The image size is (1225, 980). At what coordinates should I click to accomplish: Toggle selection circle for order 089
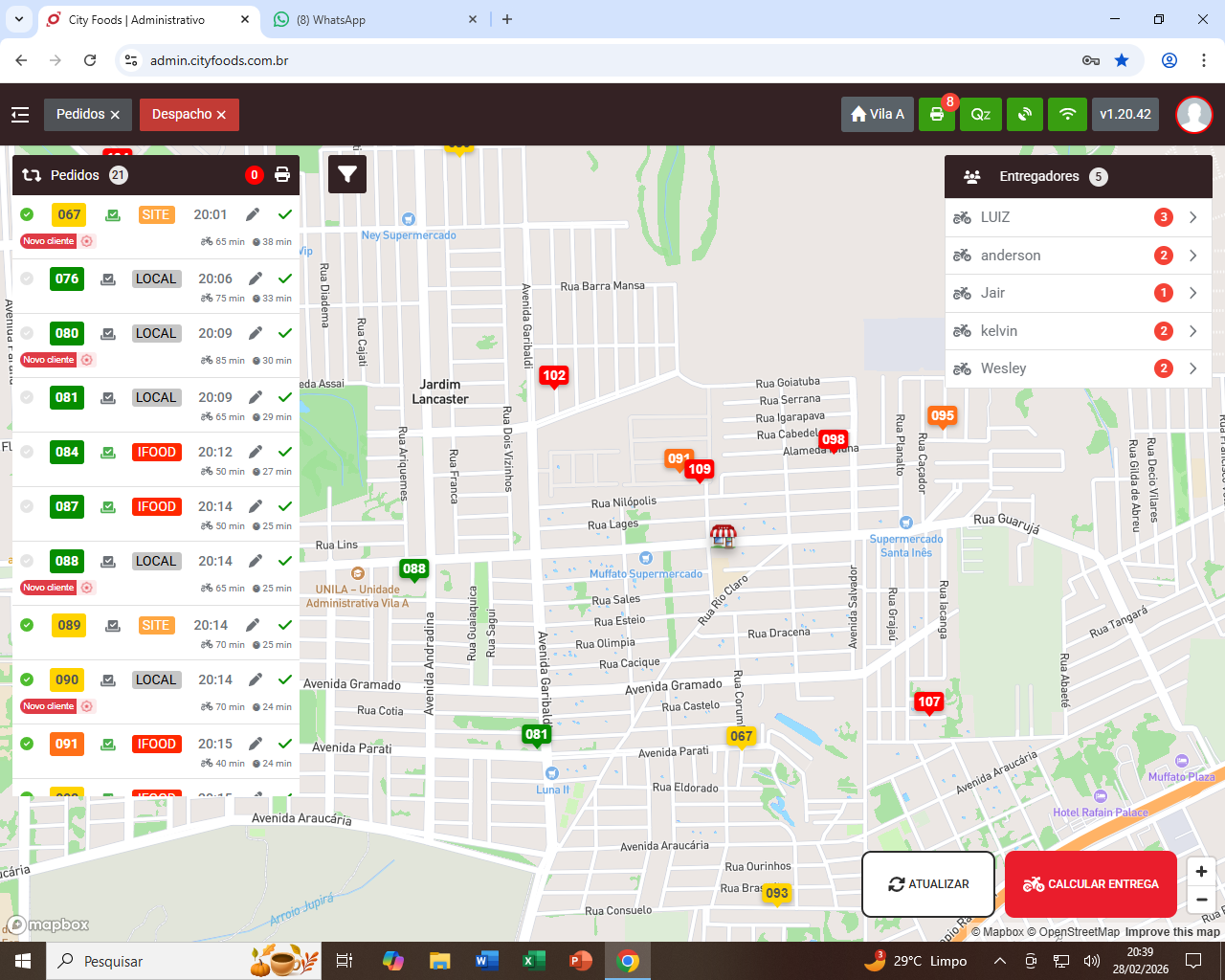[x=27, y=625]
